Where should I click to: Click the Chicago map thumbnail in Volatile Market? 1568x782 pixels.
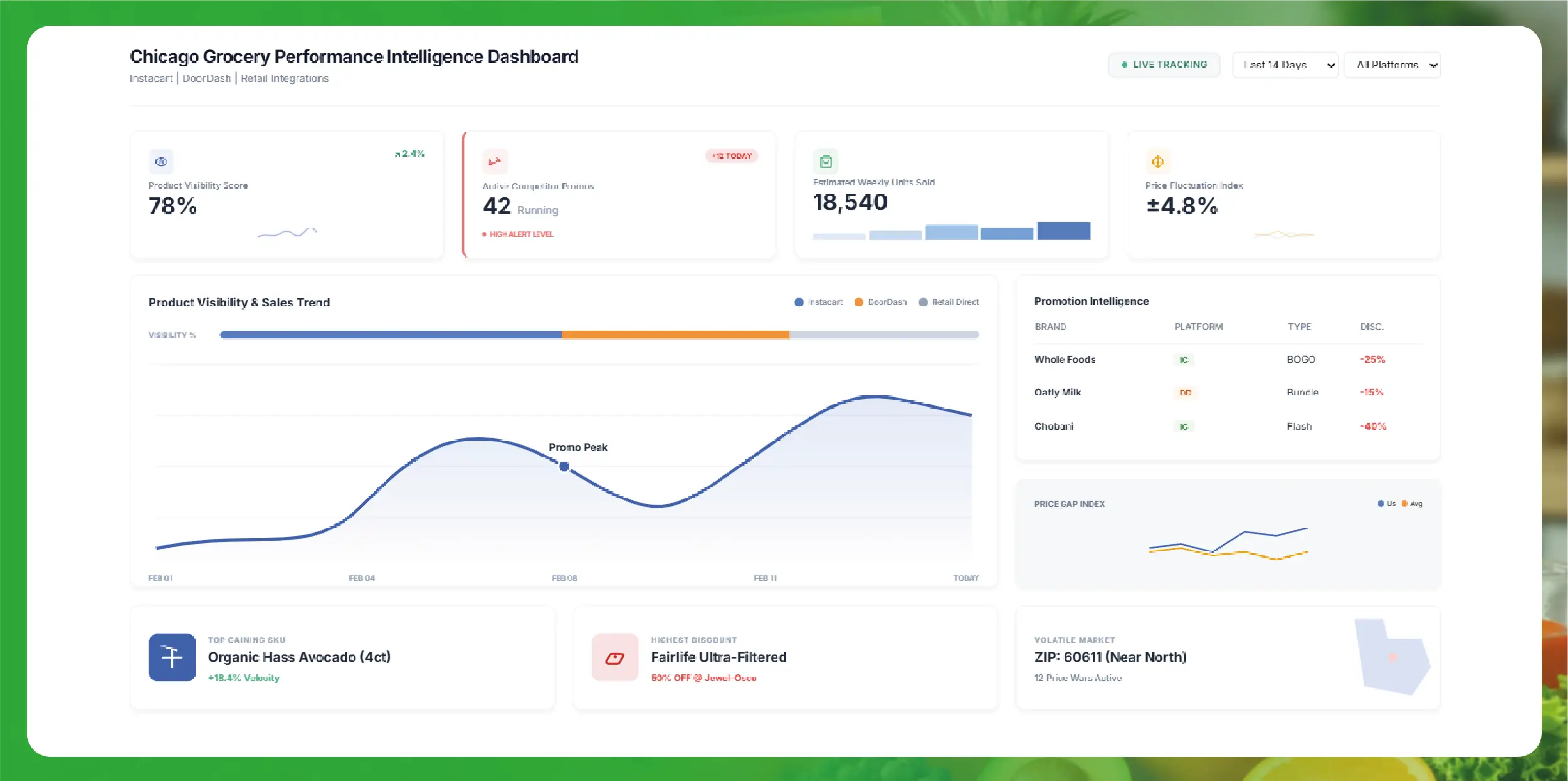coord(1391,657)
